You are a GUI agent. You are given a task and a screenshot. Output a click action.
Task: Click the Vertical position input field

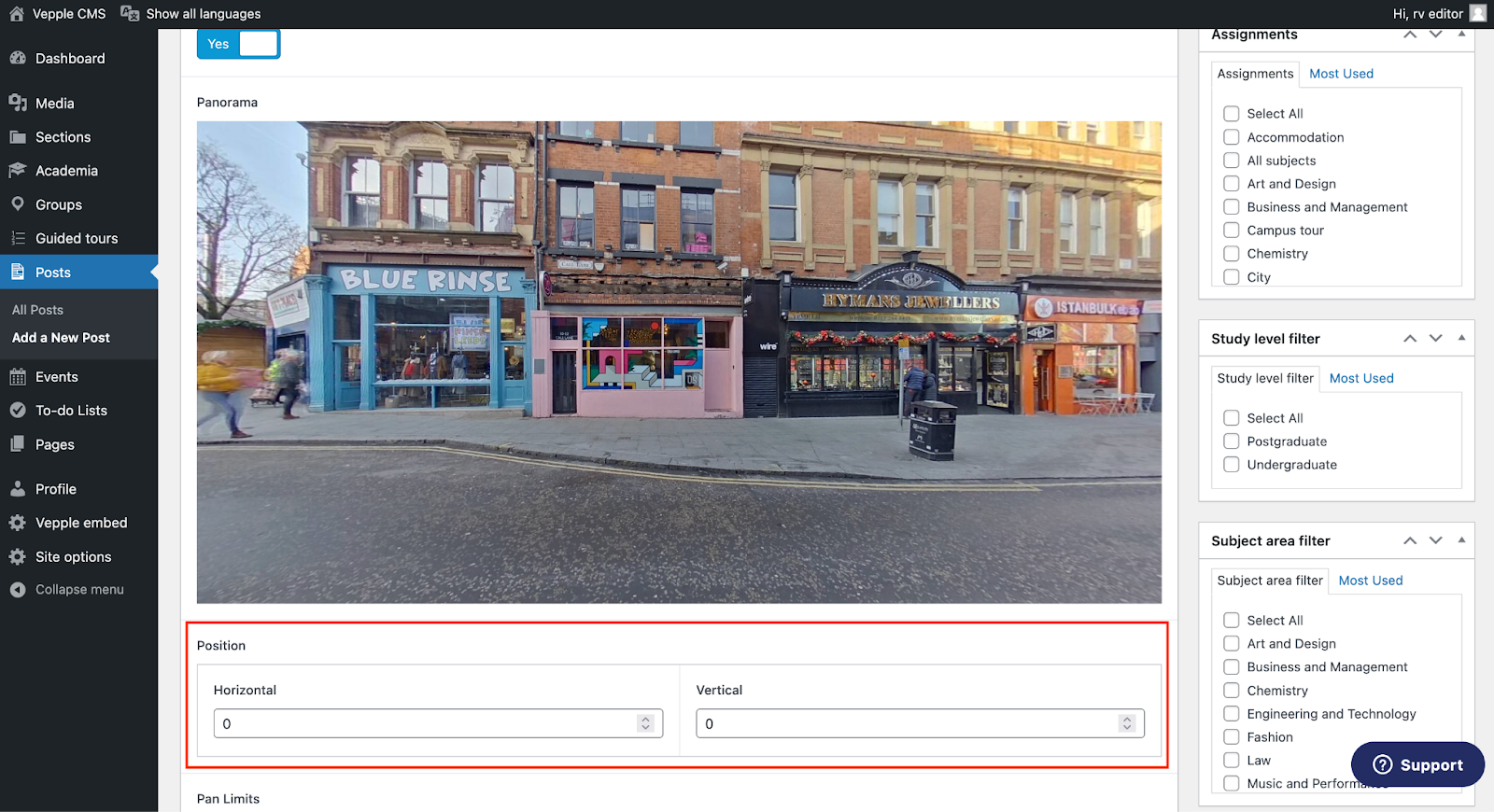(920, 723)
